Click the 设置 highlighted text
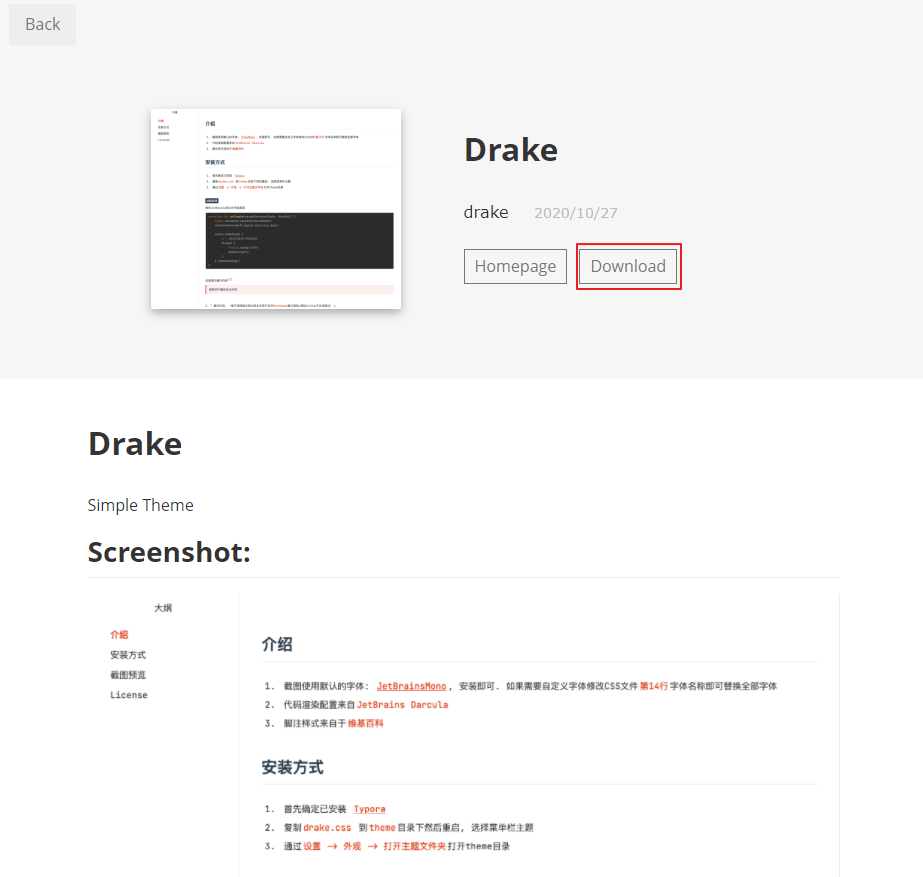Viewport: 923px width, 877px height. pos(312,846)
